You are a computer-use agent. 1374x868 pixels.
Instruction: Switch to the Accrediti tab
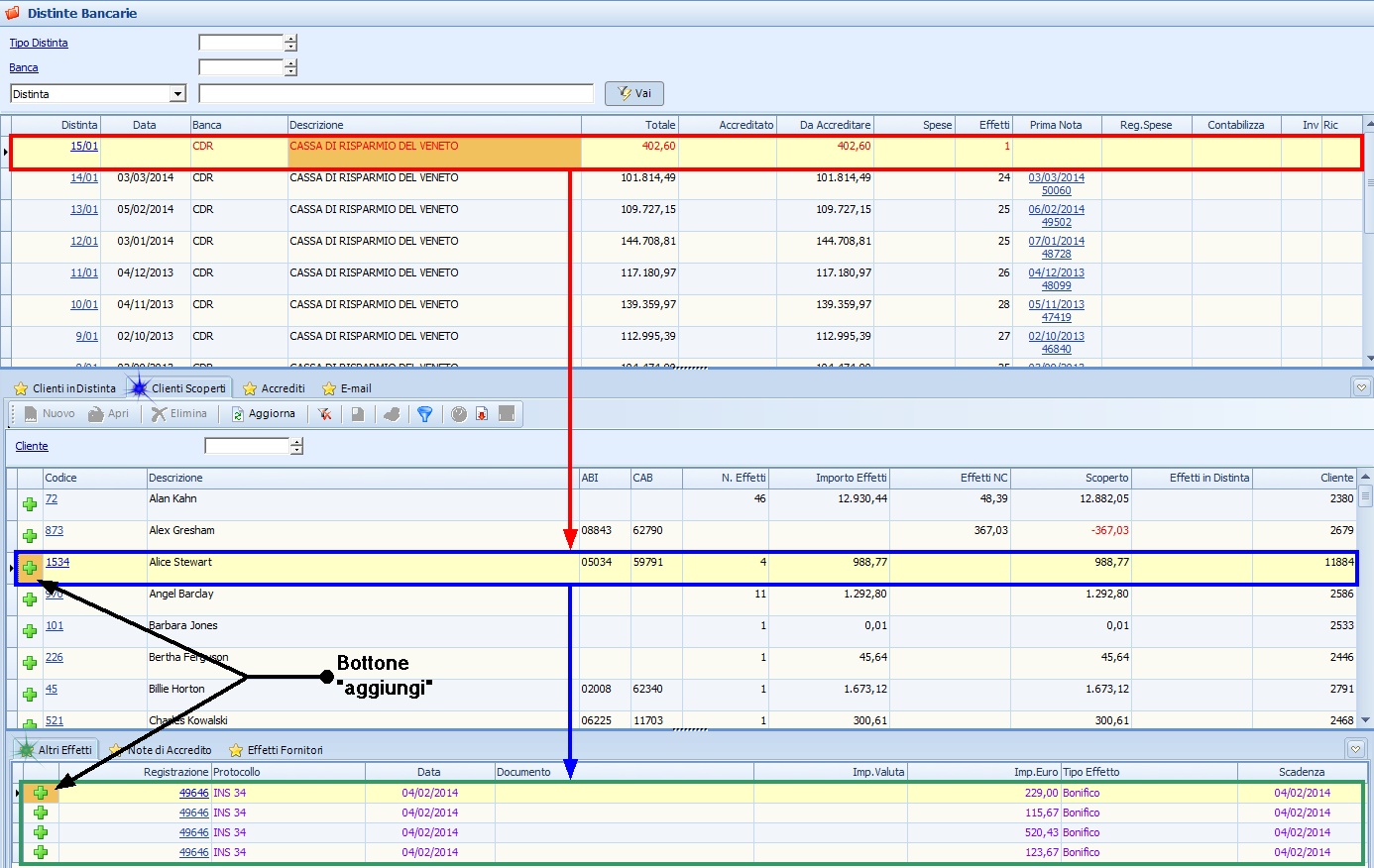pos(275,388)
